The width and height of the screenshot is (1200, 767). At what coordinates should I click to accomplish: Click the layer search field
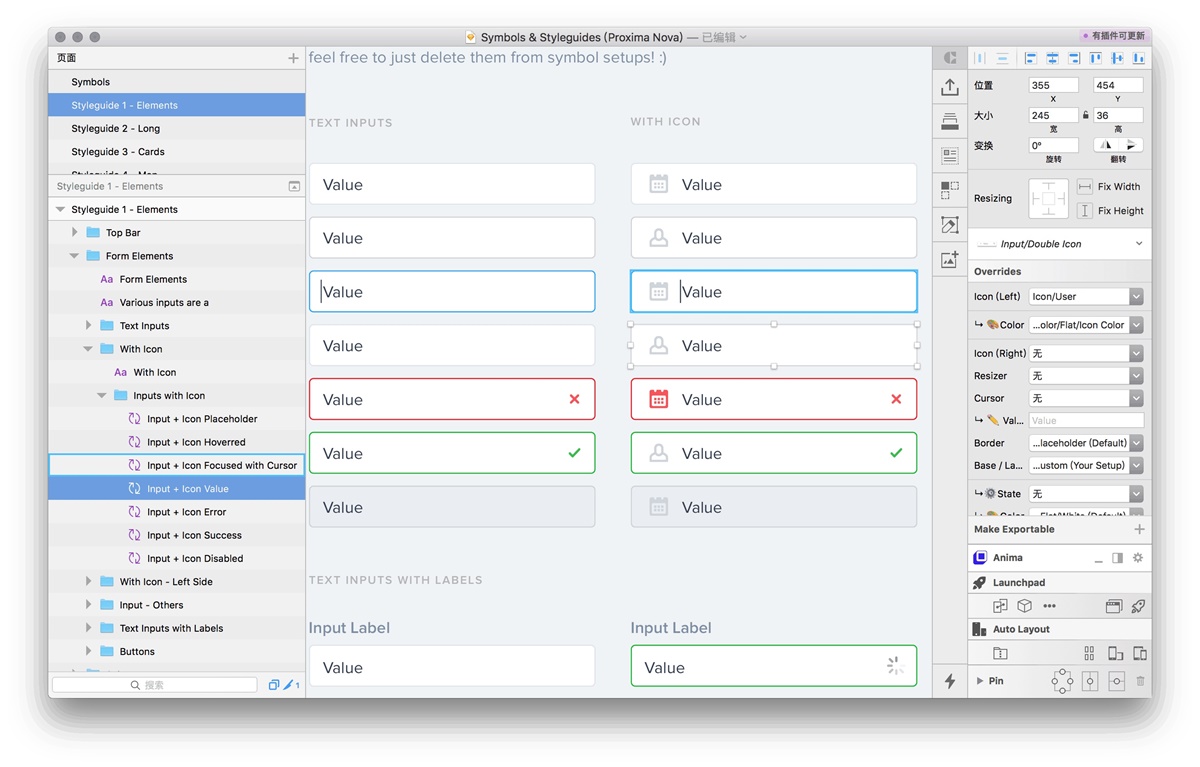point(154,685)
